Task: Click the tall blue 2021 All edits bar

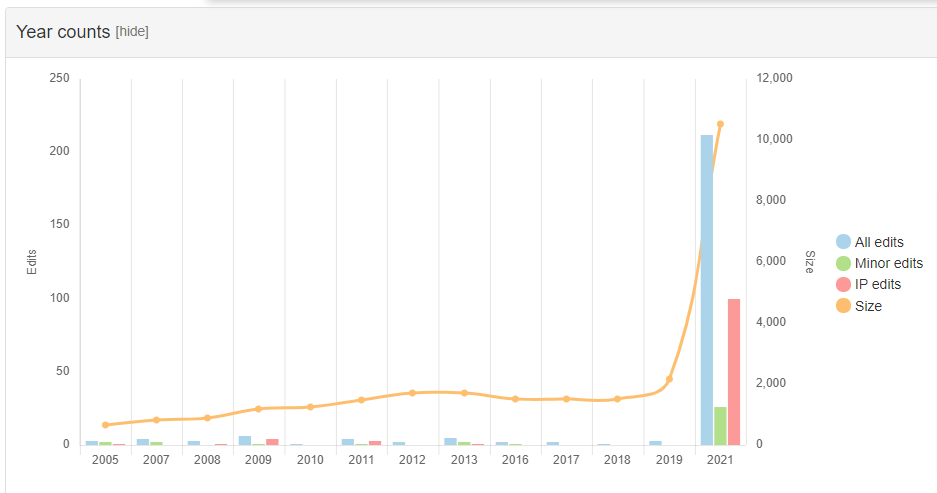Action: pyautogui.click(x=707, y=290)
